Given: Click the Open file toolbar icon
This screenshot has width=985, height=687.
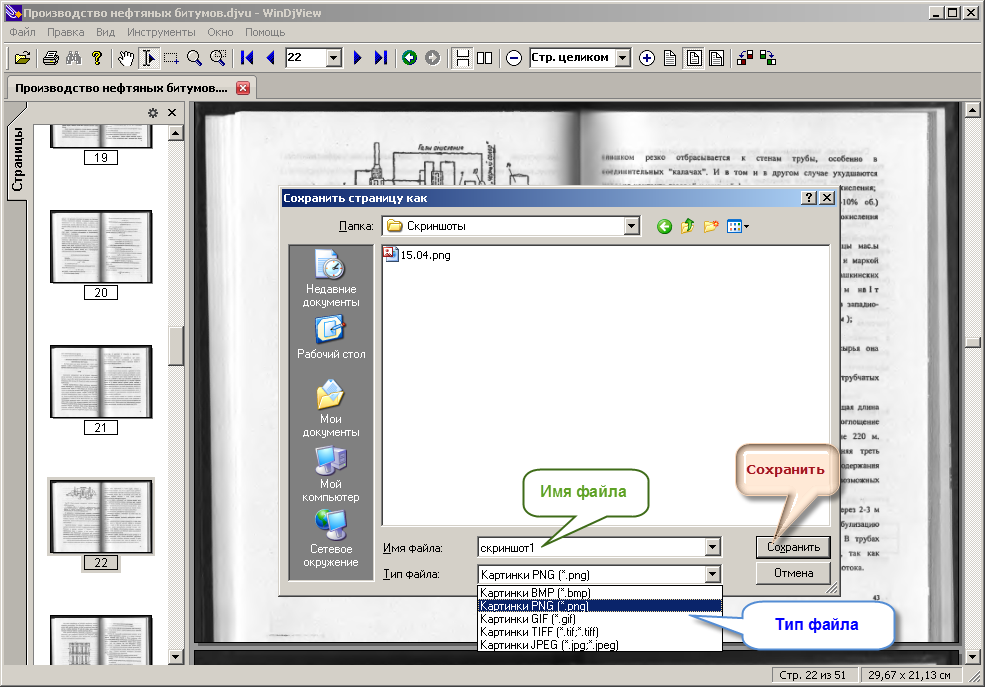Looking at the screenshot, I should [23, 58].
